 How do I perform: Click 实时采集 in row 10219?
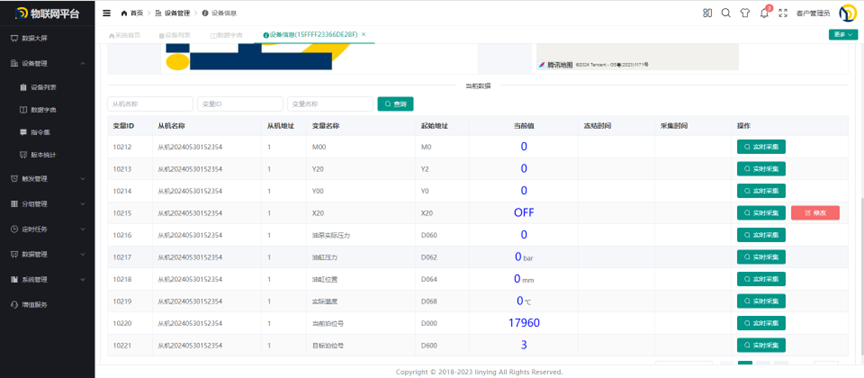point(761,301)
